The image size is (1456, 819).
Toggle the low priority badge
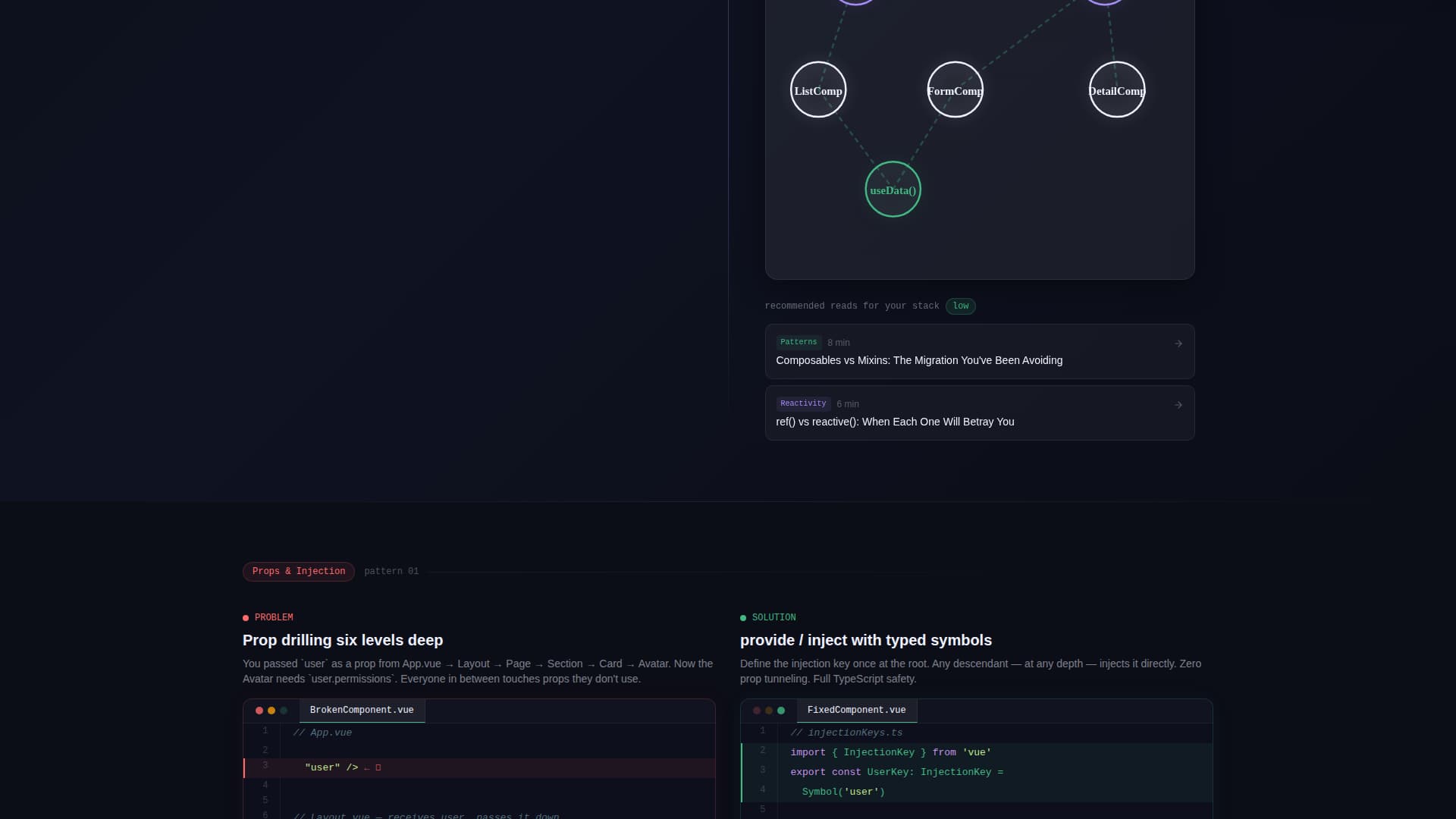click(x=961, y=306)
